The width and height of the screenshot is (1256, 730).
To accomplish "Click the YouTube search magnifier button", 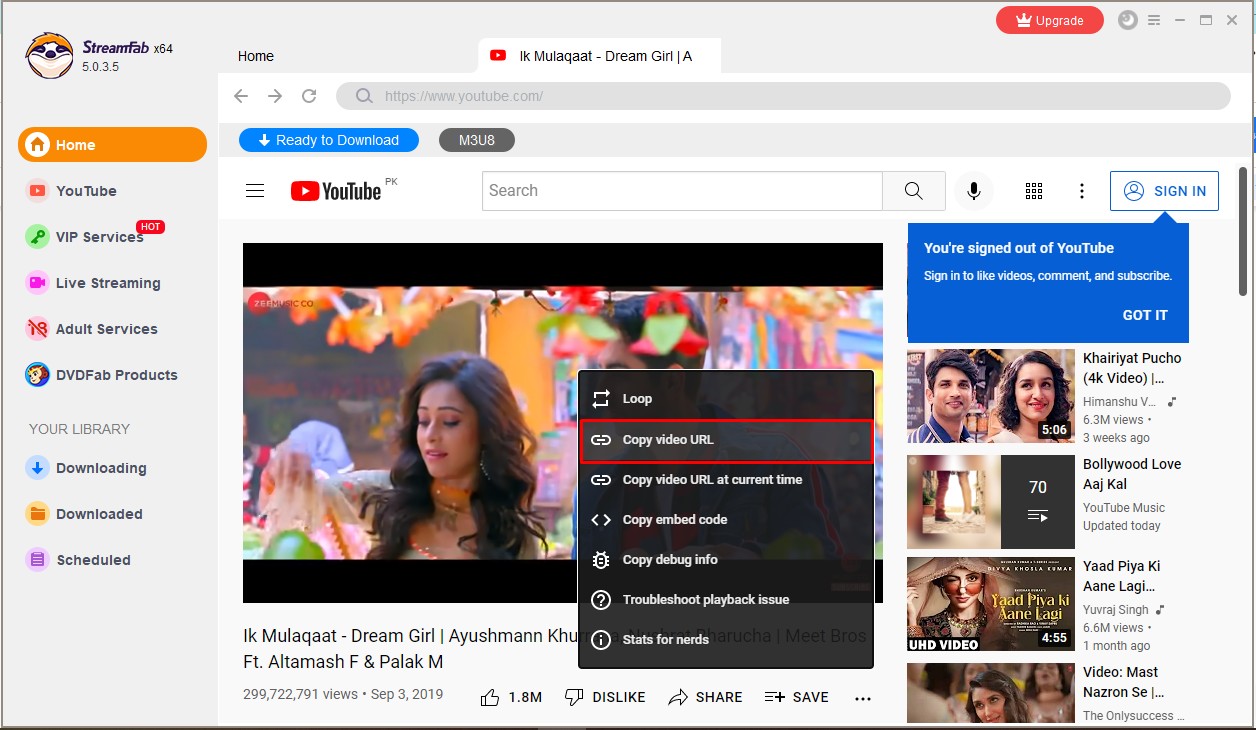I will click(914, 191).
